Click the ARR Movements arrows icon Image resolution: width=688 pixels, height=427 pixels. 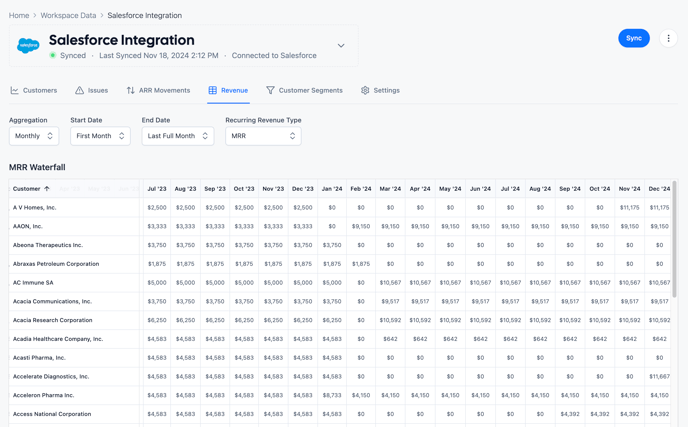point(131,91)
